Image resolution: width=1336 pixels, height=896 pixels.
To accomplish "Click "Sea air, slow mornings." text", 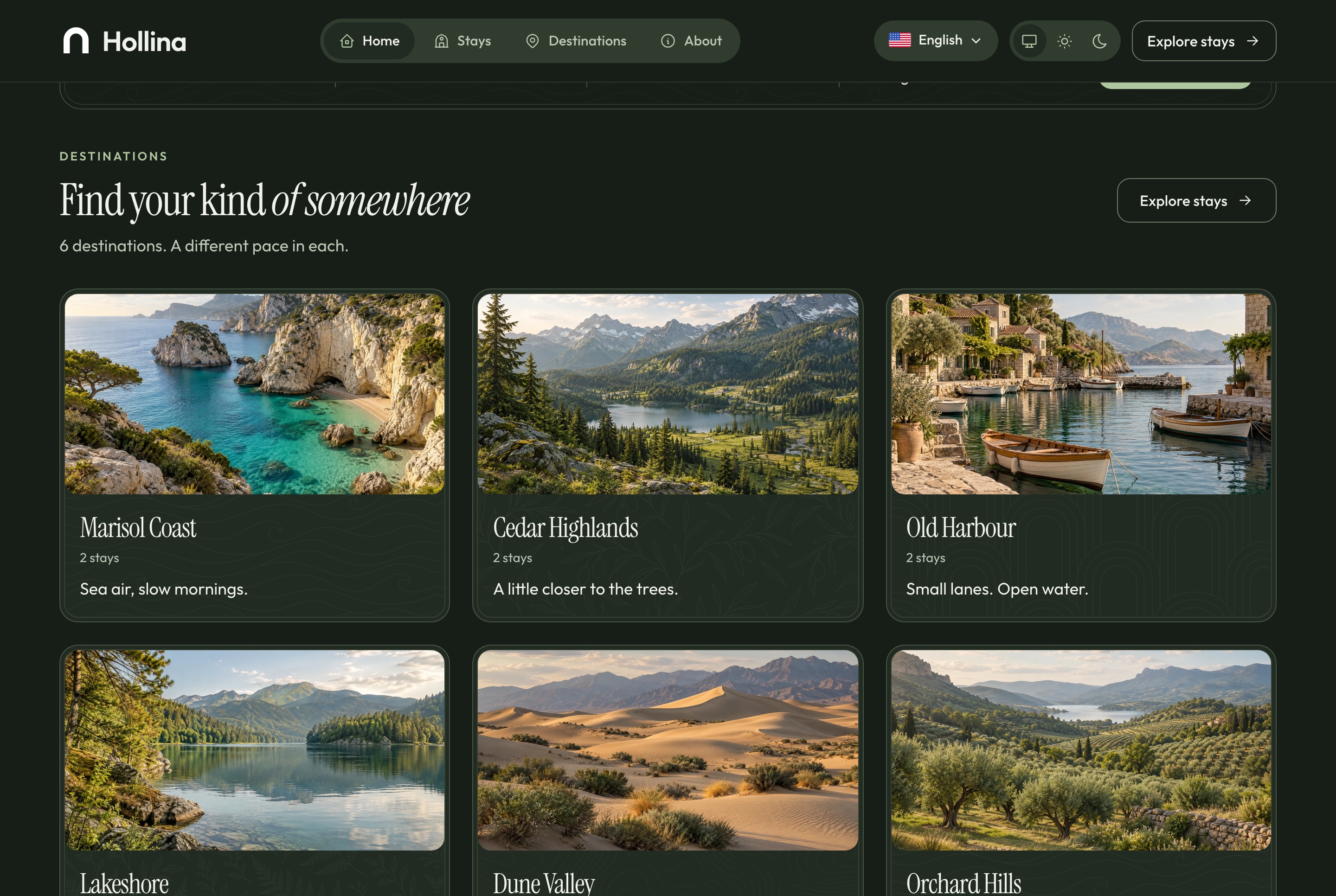I will click(163, 589).
